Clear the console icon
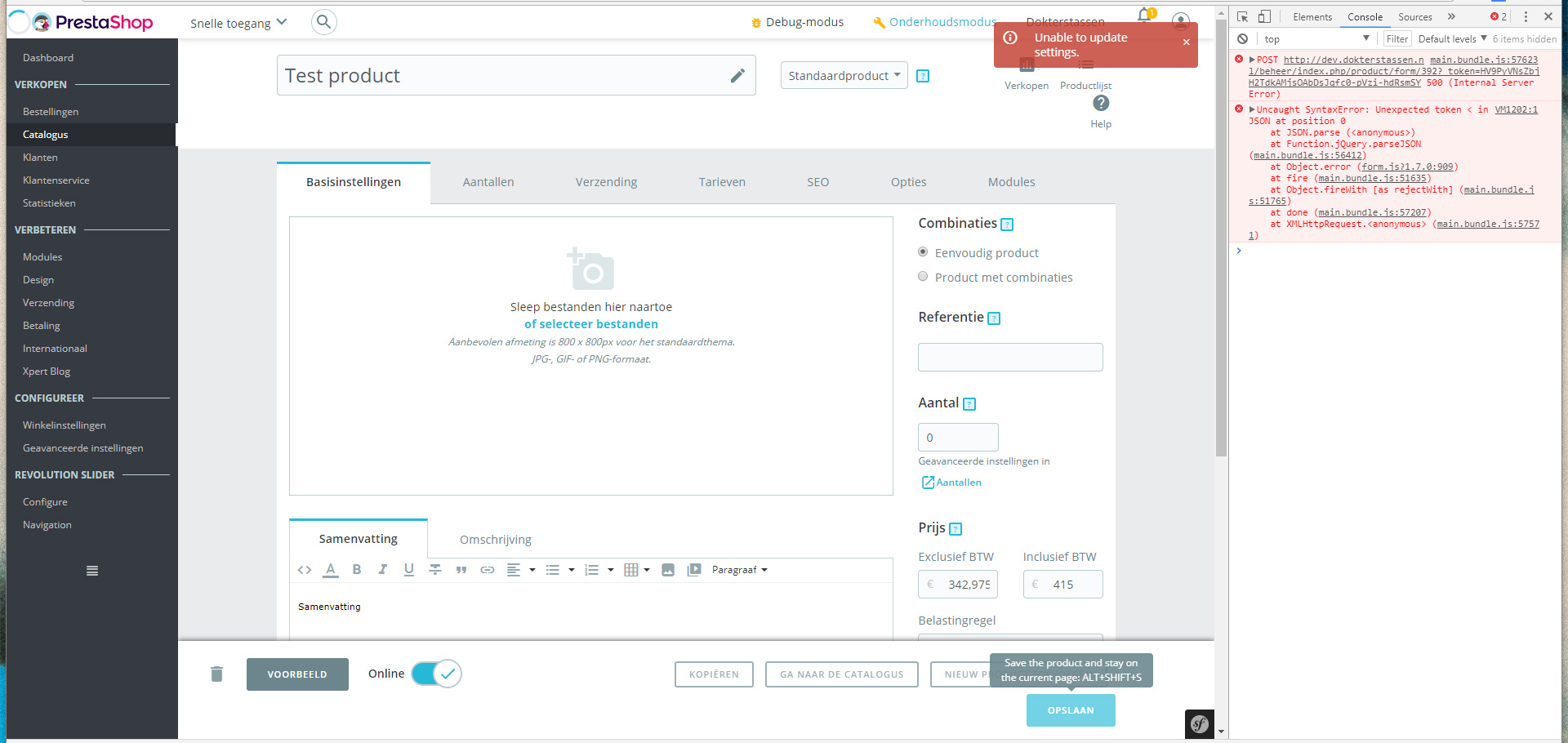This screenshot has height=743, width=1568. (1242, 38)
